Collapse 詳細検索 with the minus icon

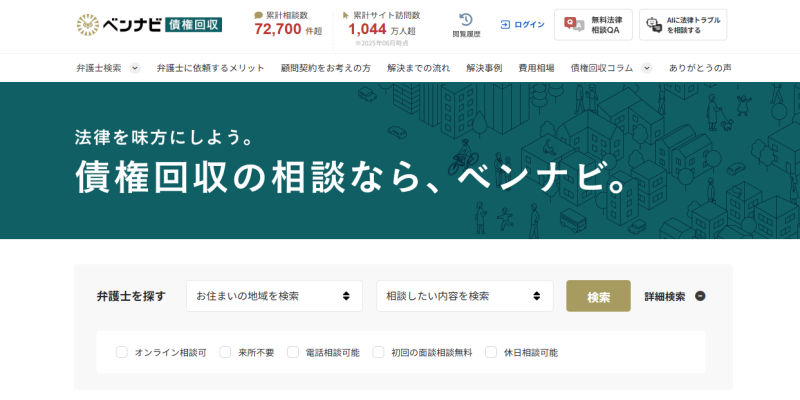tap(700, 296)
